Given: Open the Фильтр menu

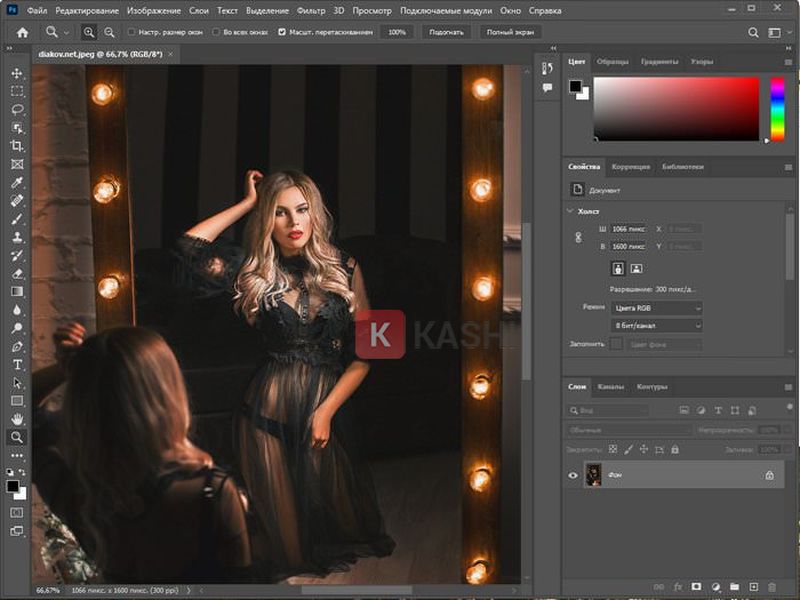Looking at the screenshot, I should (x=311, y=11).
